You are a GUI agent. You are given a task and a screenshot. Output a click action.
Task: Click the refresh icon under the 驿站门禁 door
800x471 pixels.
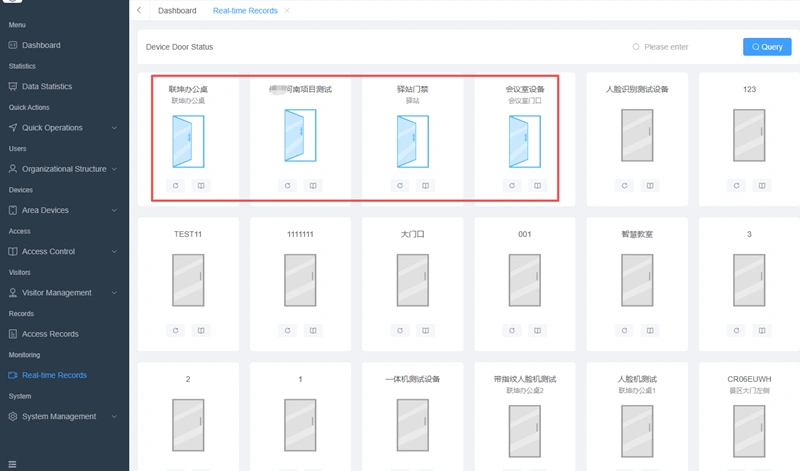point(400,186)
